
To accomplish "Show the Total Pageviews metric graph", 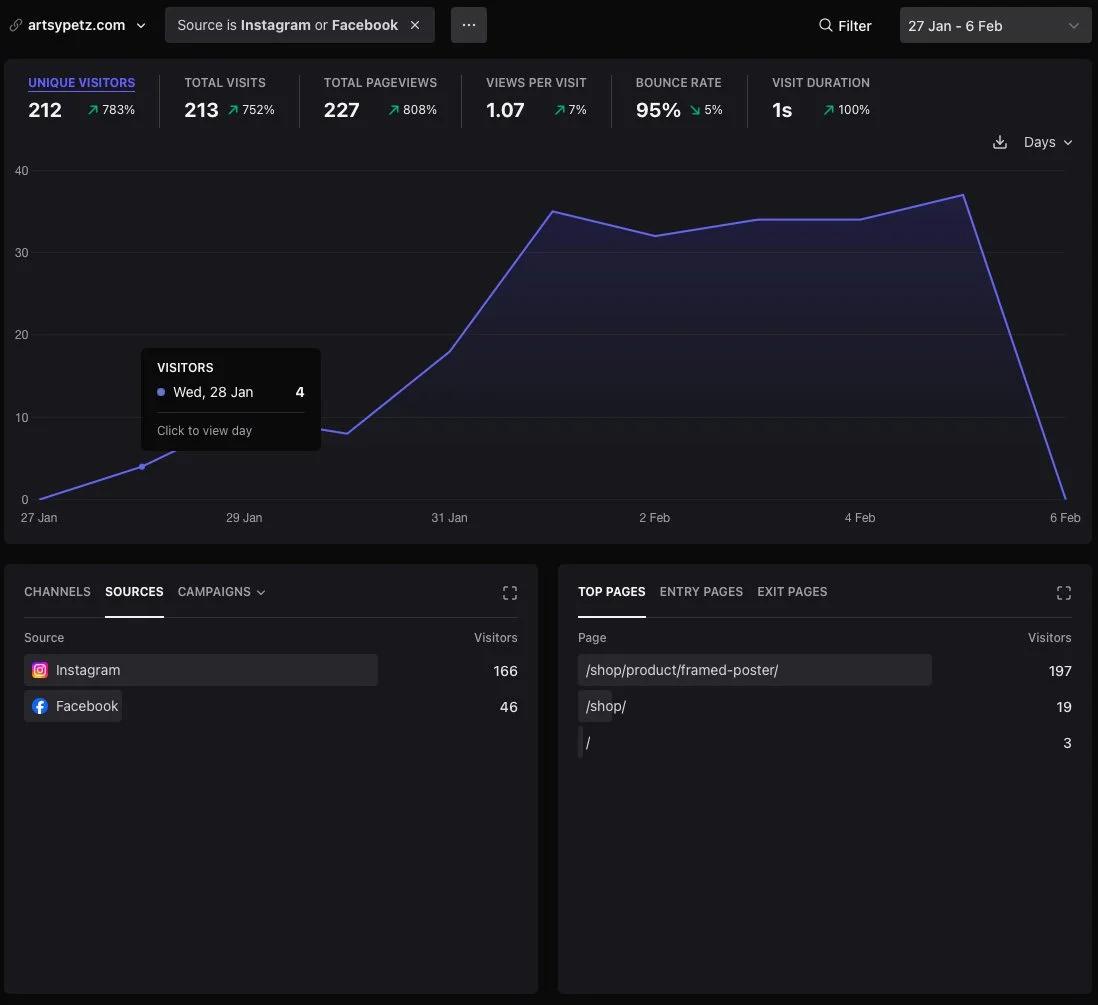I will (x=380, y=83).
